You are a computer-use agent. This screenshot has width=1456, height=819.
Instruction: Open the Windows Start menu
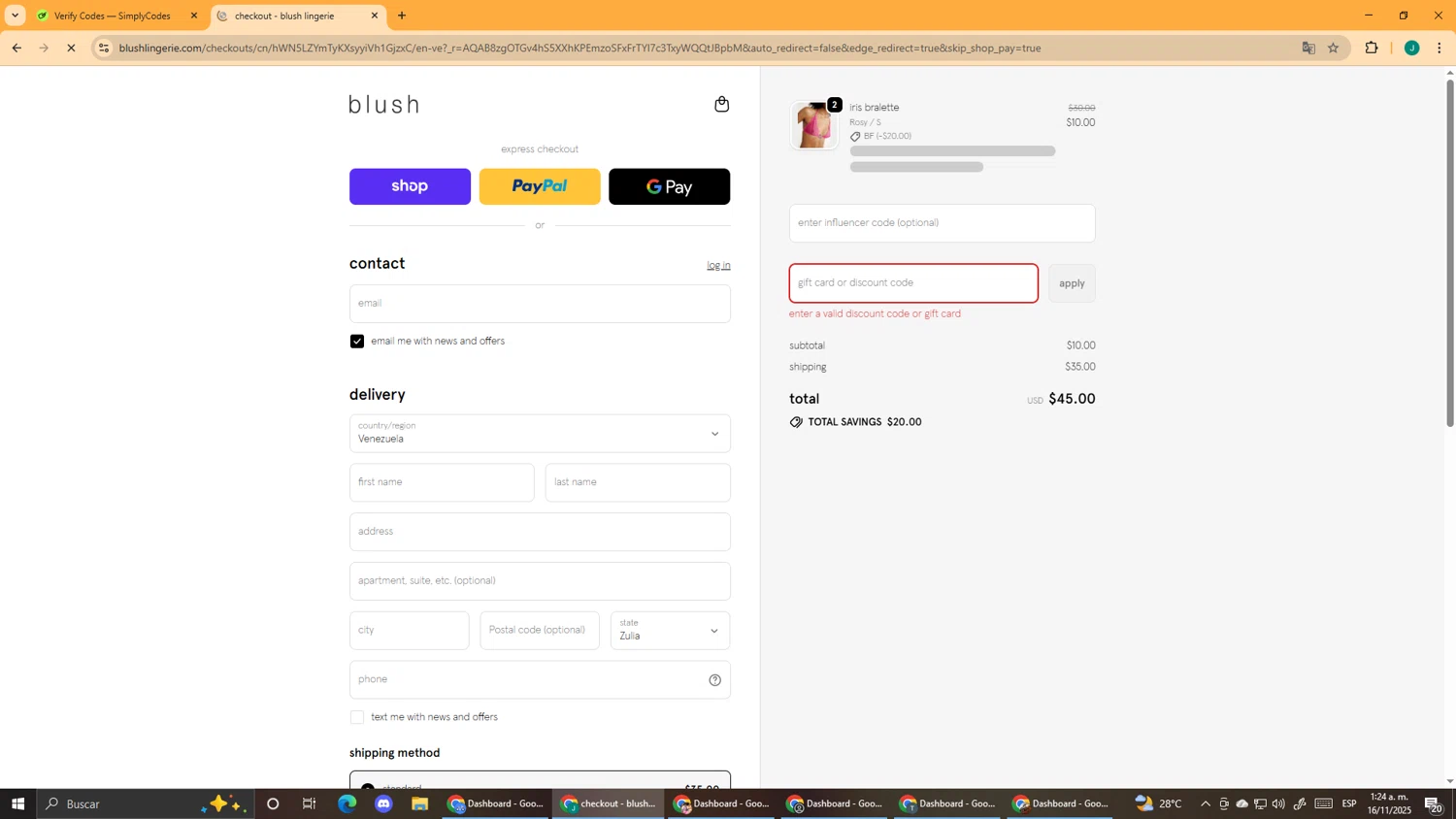pyautogui.click(x=17, y=803)
